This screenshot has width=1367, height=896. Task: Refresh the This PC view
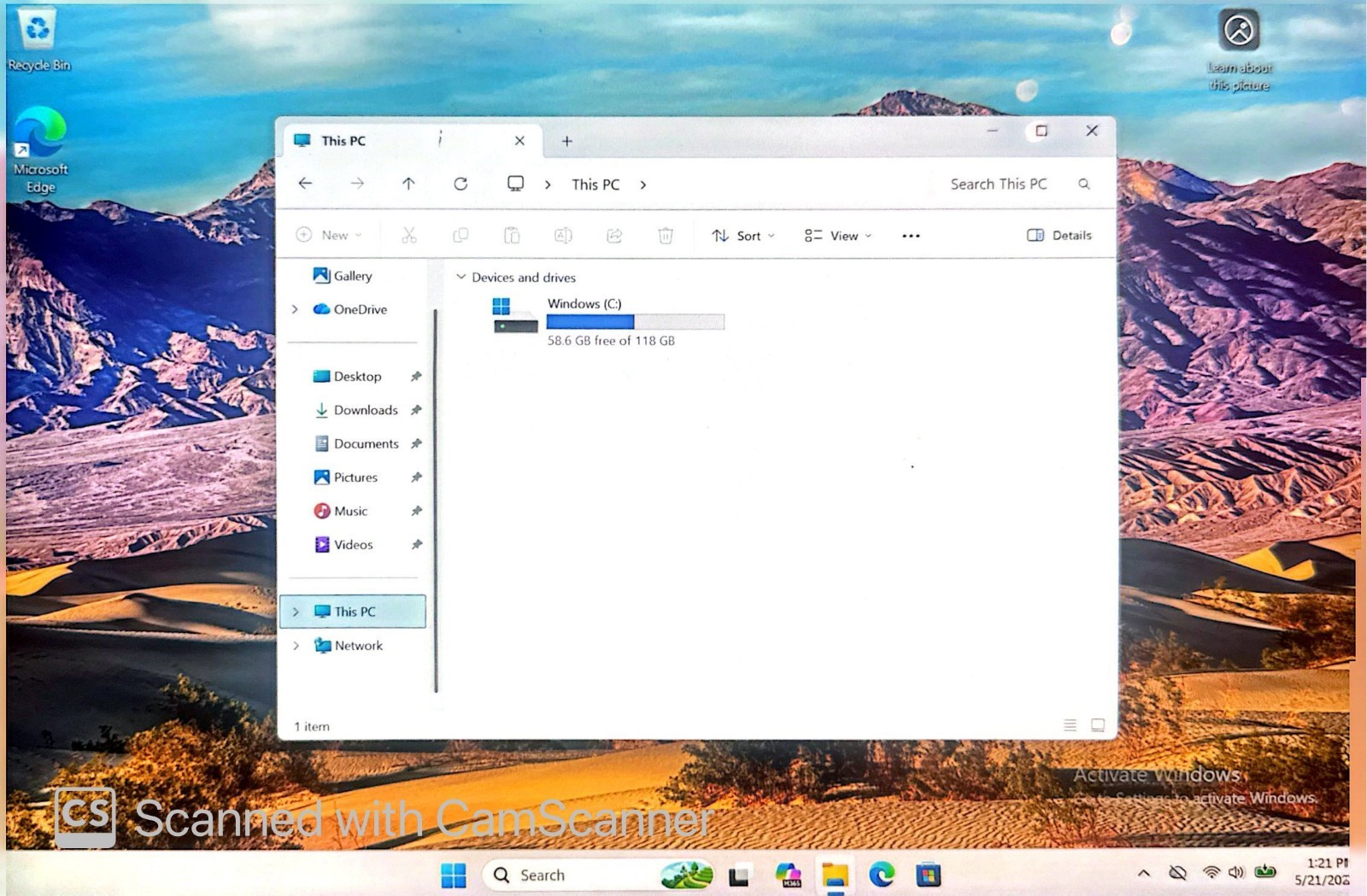(x=461, y=184)
